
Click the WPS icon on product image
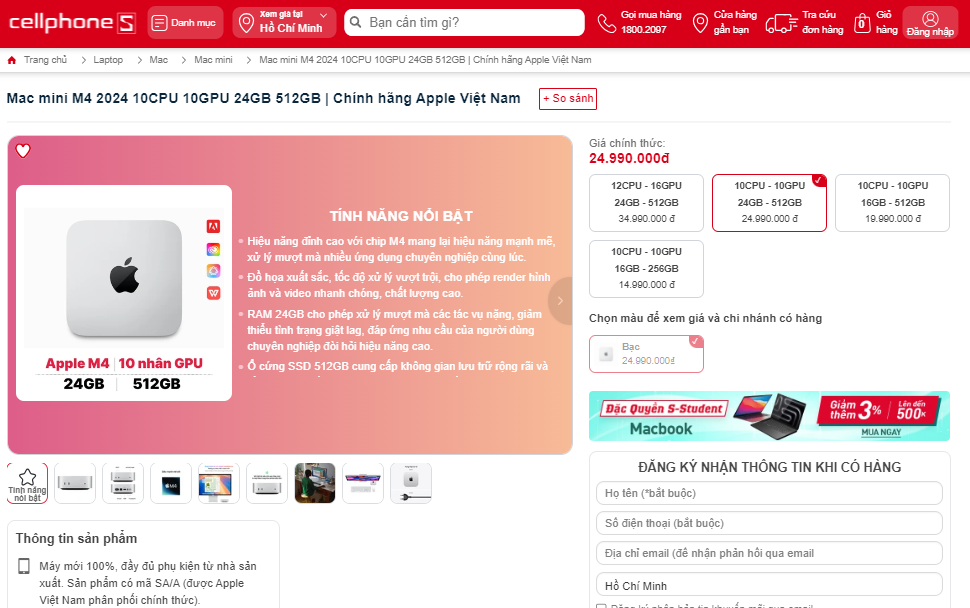213,293
